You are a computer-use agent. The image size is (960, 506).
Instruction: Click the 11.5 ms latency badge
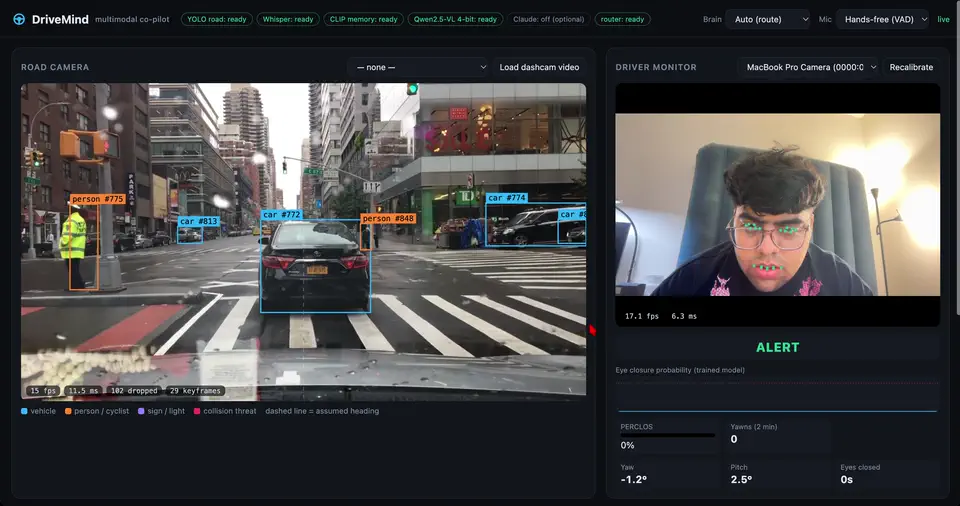pos(83,391)
